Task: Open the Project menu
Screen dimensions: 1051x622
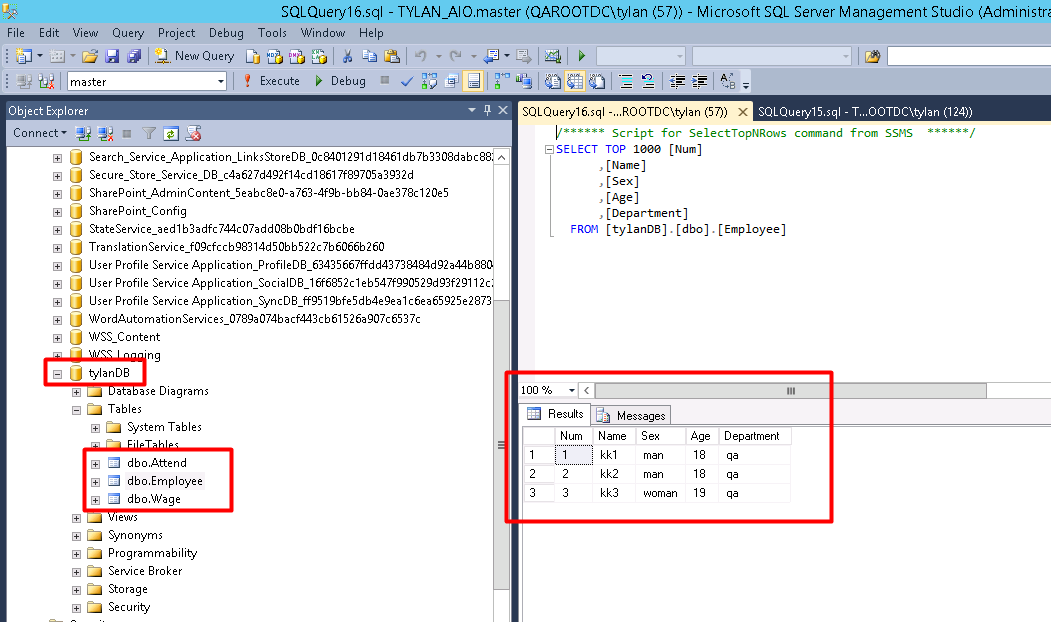Action: pos(176,33)
